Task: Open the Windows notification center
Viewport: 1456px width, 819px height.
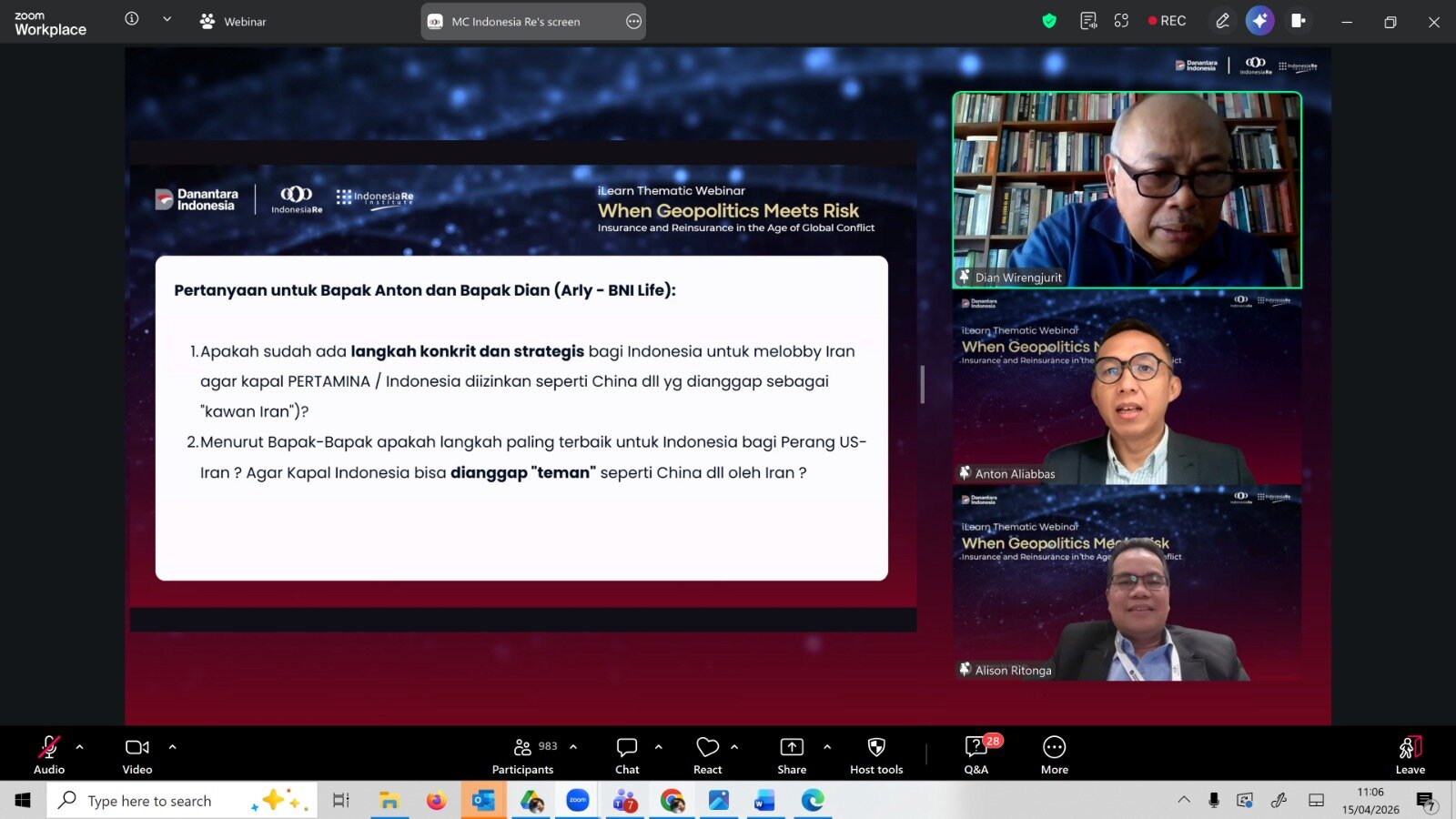Action: coord(1426,801)
